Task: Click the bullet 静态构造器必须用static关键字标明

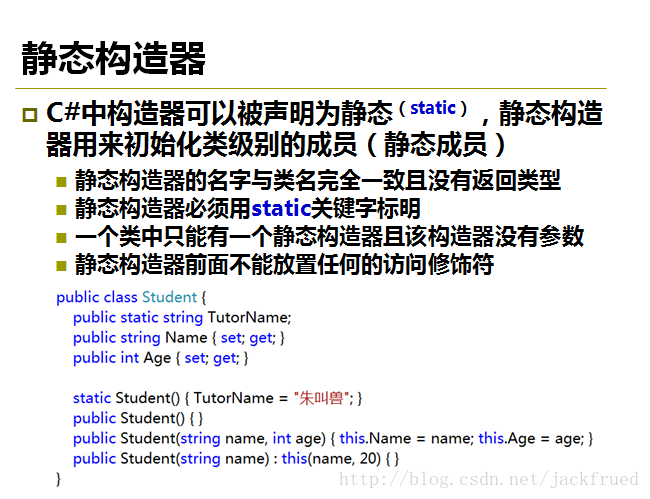Action: tap(247, 208)
